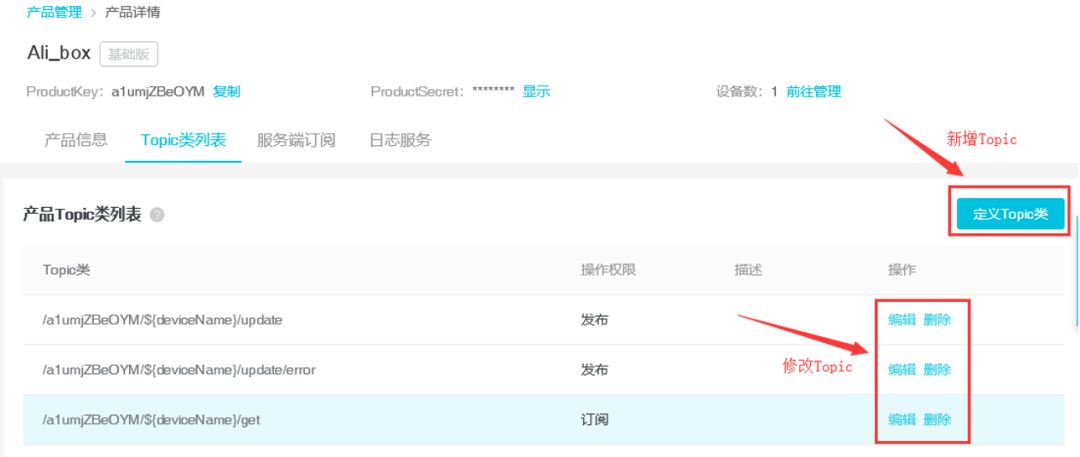Image resolution: width=1080 pixels, height=457 pixels.
Task: Edit the /get subscribe topic
Action: [902, 420]
